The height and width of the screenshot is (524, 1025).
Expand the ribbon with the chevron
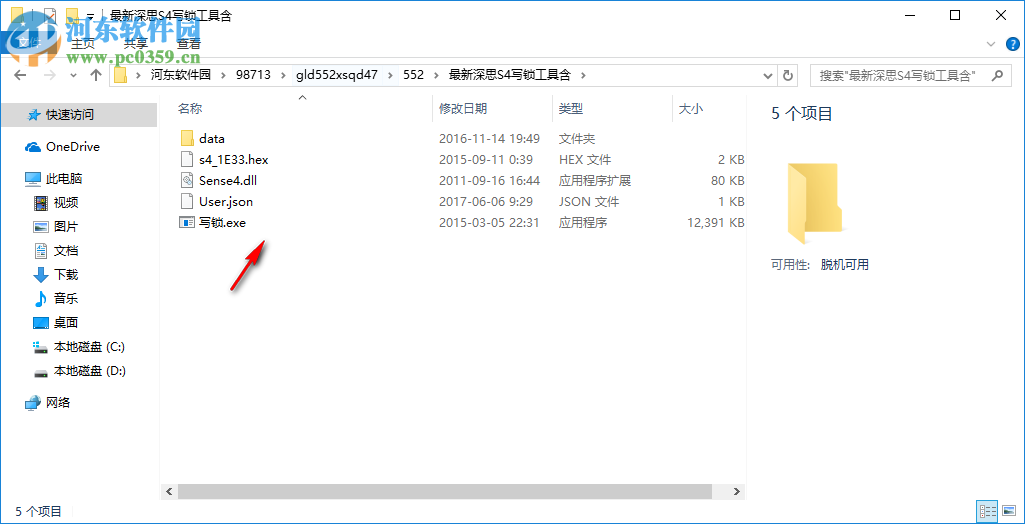click(x=991, y=44)
